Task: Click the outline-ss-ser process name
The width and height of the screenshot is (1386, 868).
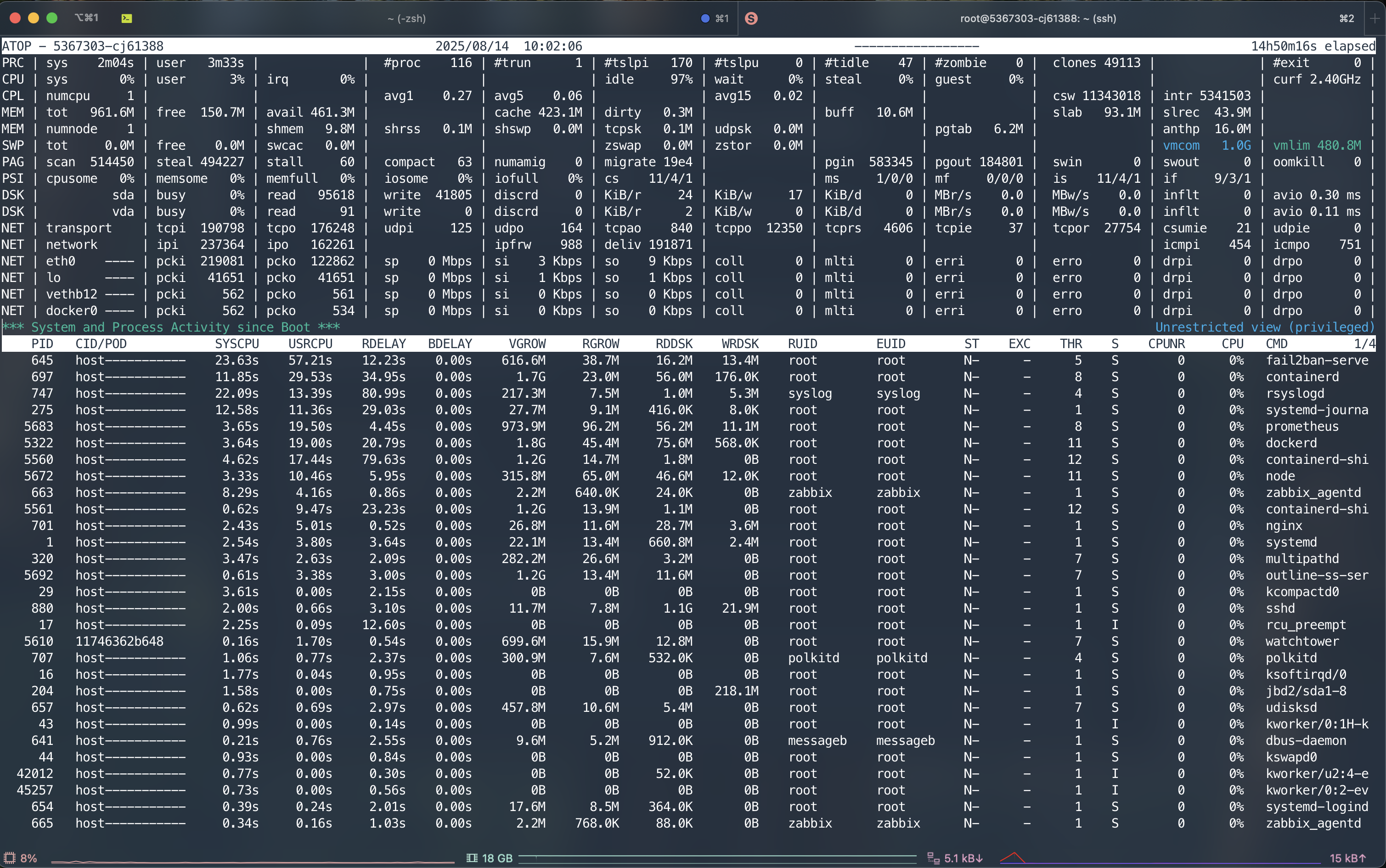Action: tap(1317, 575)
